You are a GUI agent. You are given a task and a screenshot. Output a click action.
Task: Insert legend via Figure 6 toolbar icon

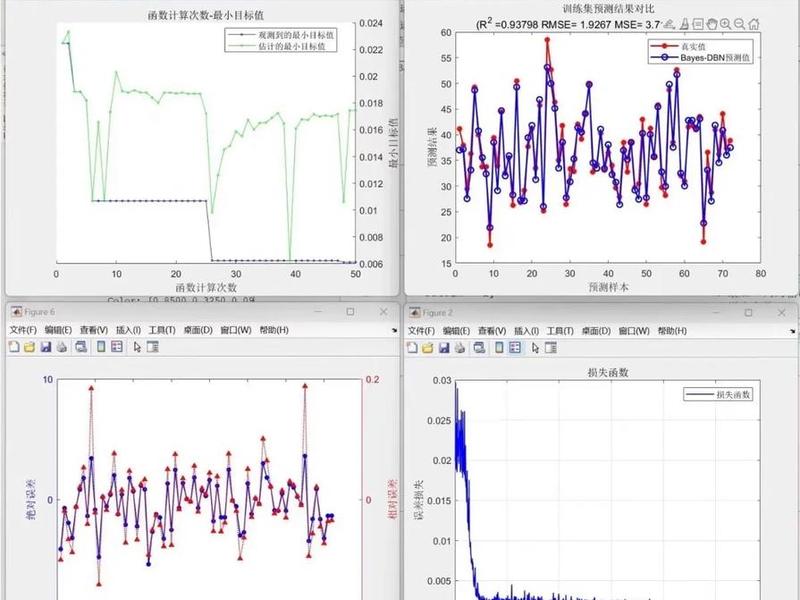point(117,347)
